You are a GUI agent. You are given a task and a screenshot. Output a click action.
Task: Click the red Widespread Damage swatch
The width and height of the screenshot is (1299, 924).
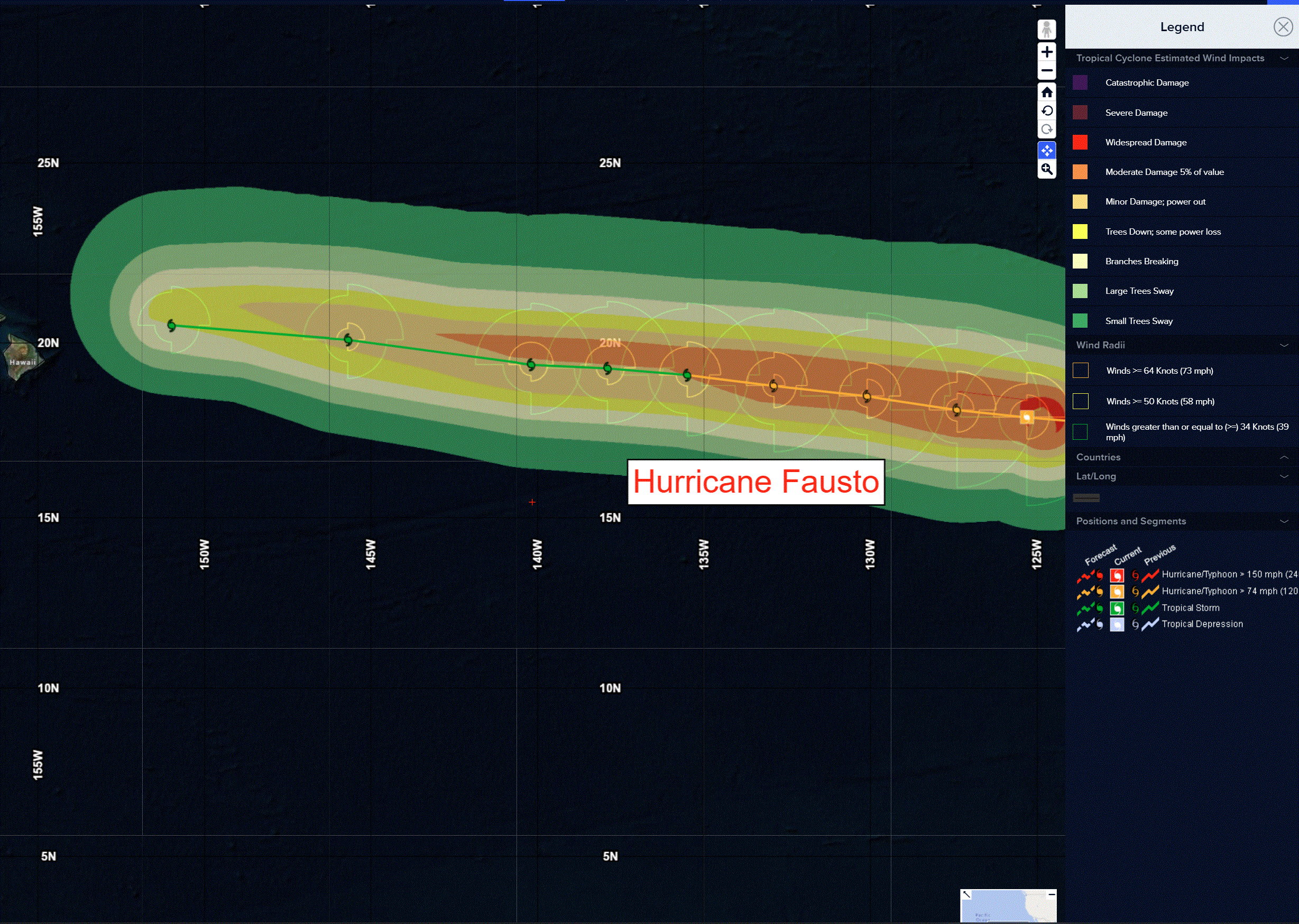point(1080,142)
